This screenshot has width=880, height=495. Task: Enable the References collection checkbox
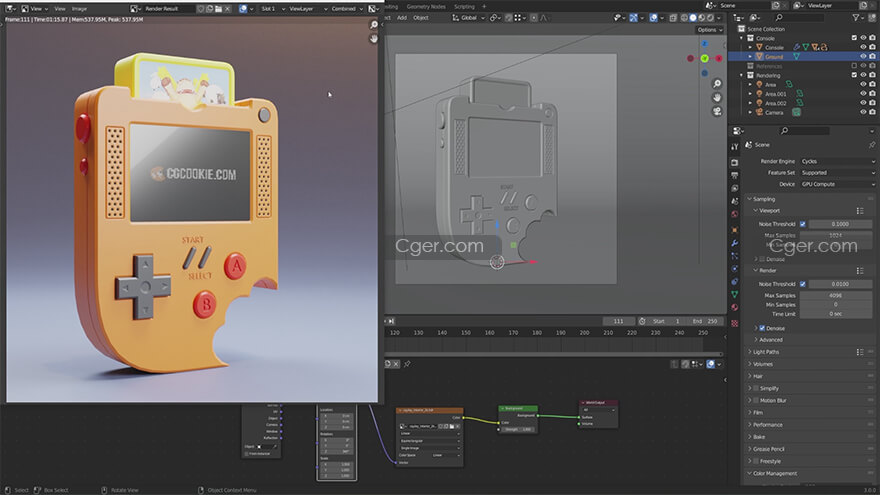click(854, 66)
